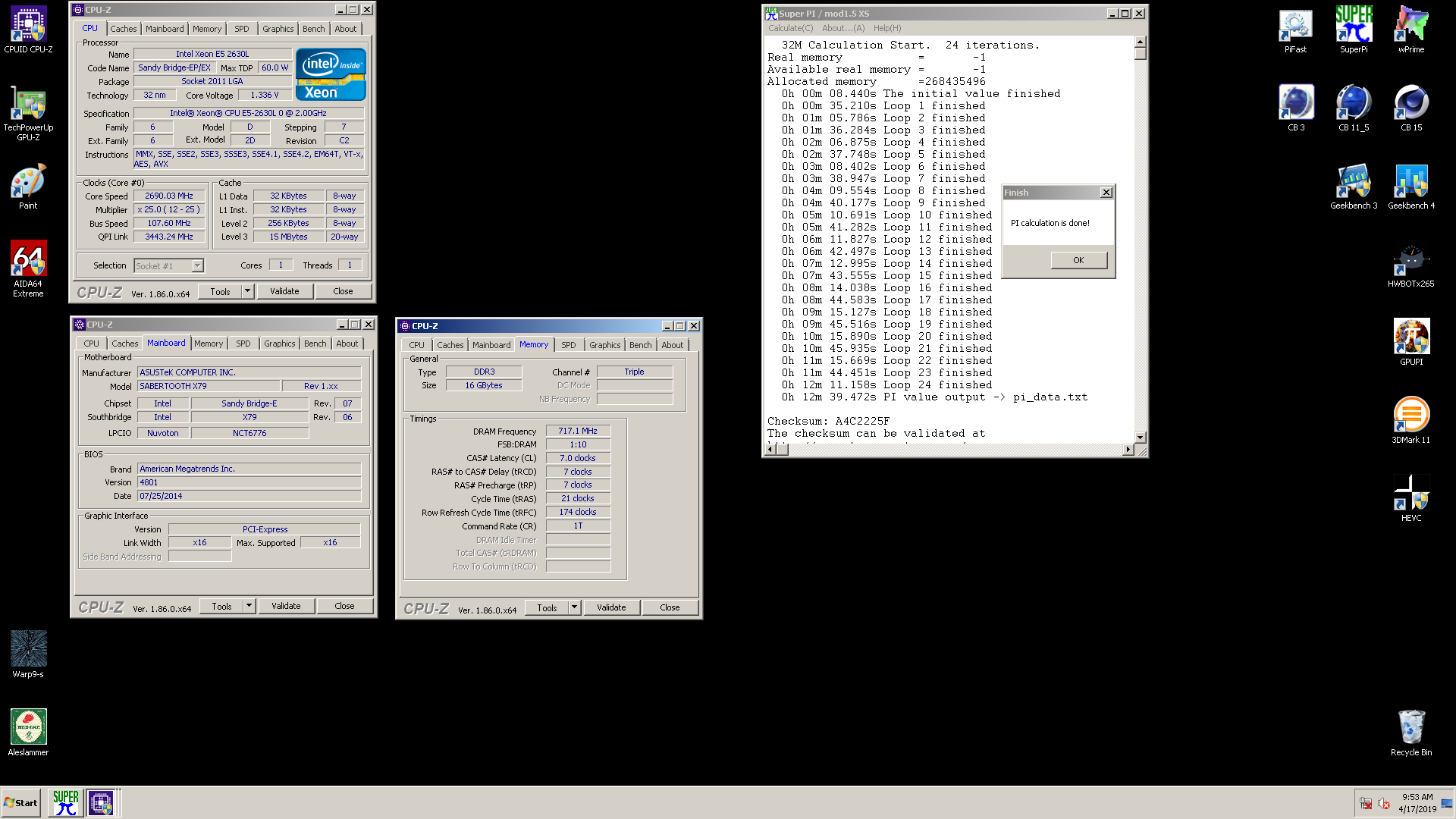Viewport: 1456px width, 819px height.
Task: Click the Core Speed value 2690.03 MHz
Action: click(169, 196)
